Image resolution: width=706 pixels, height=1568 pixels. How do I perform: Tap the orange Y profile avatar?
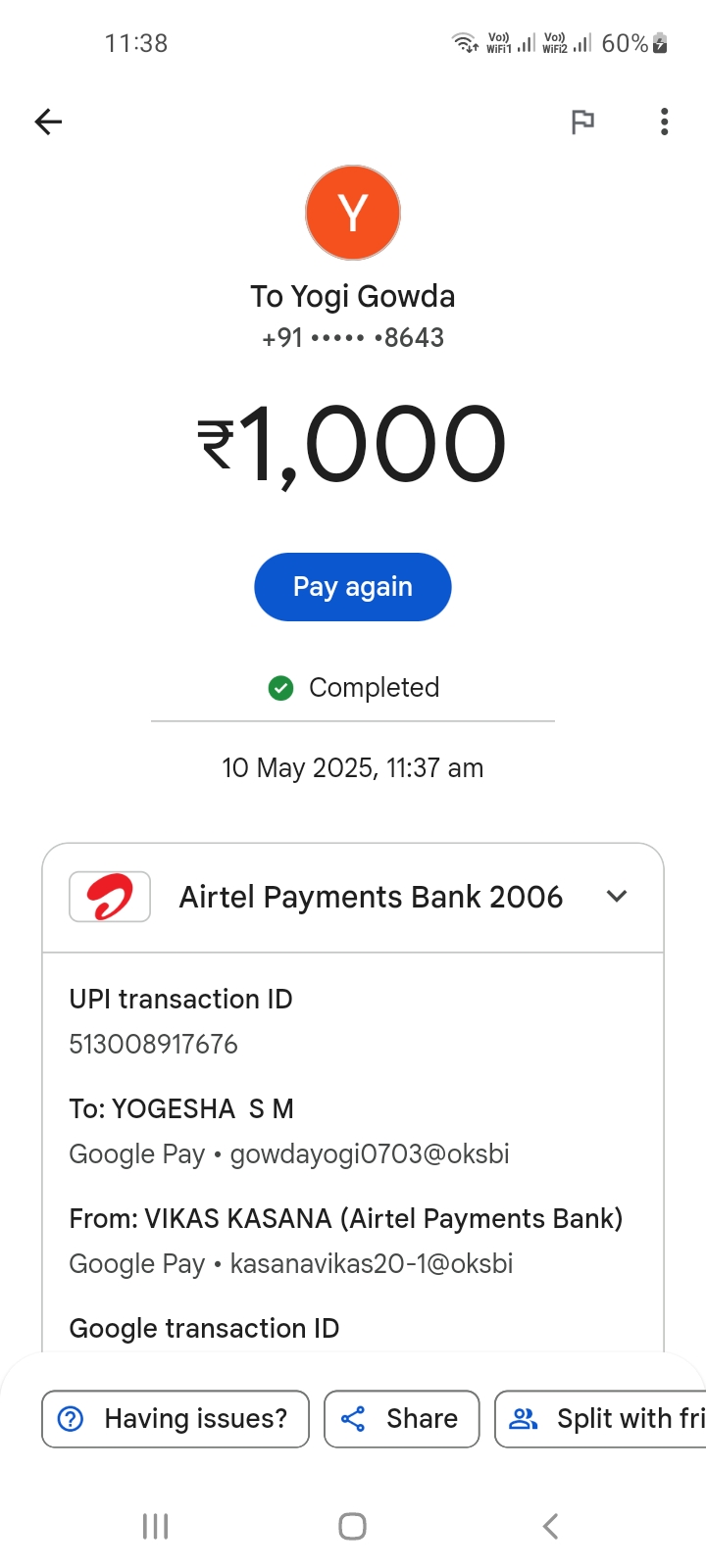tap(353, 213)
